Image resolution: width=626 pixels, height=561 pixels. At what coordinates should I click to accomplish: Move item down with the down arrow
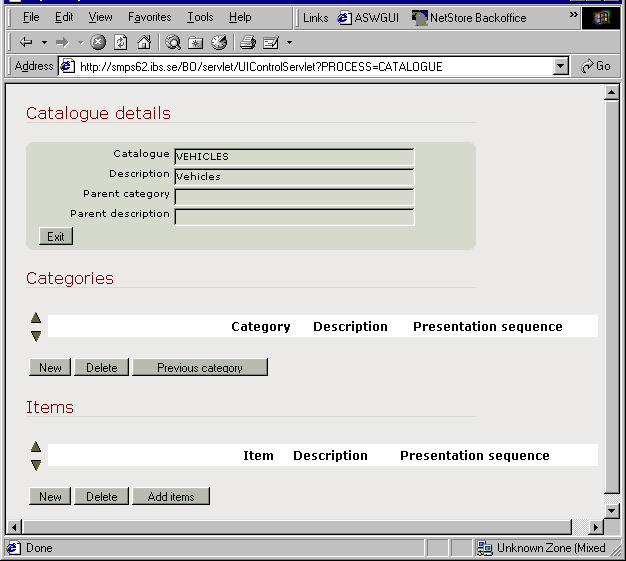pyautogui.click(x=36, y=464)
